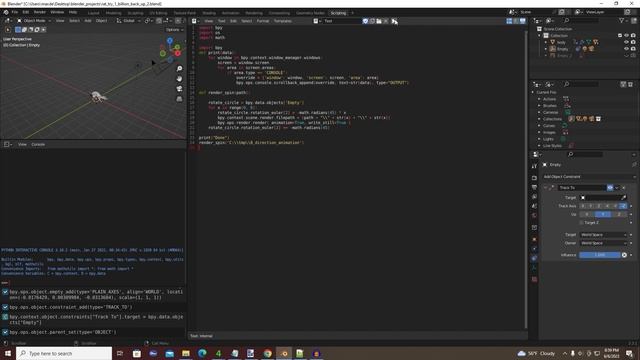This screenshot has height=360, width=640.
Task: Click eyedropper icon in constraint Target field
Action: pyautogui.click(x=624, y=198)
